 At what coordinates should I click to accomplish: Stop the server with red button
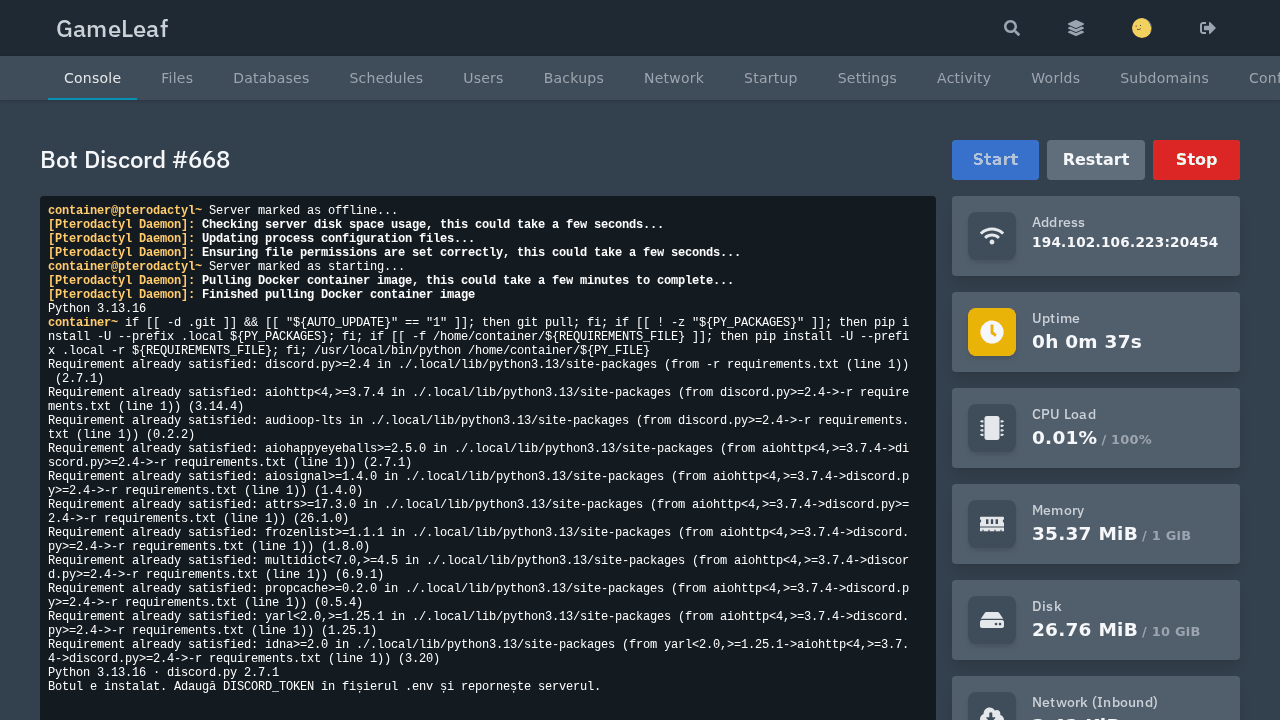(x=1196, y=160)
